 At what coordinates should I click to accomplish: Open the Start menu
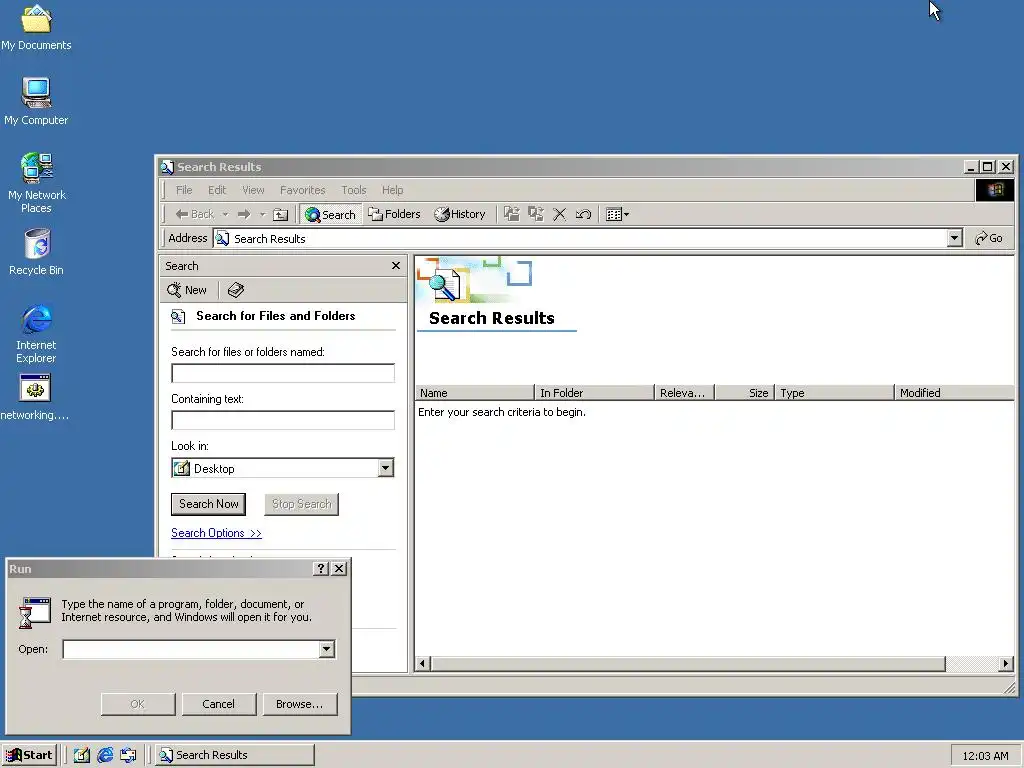[29, 755]
